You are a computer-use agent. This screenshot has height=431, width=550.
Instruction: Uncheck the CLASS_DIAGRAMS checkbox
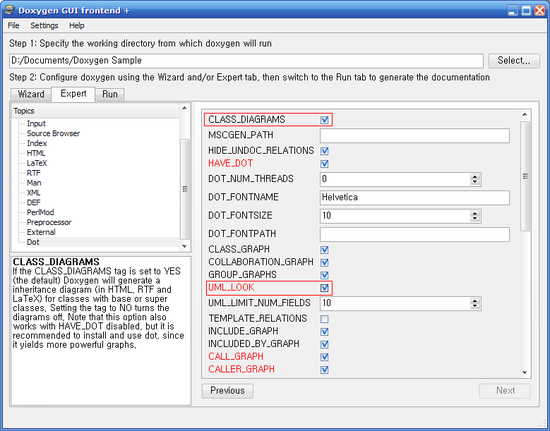point(324,120)
